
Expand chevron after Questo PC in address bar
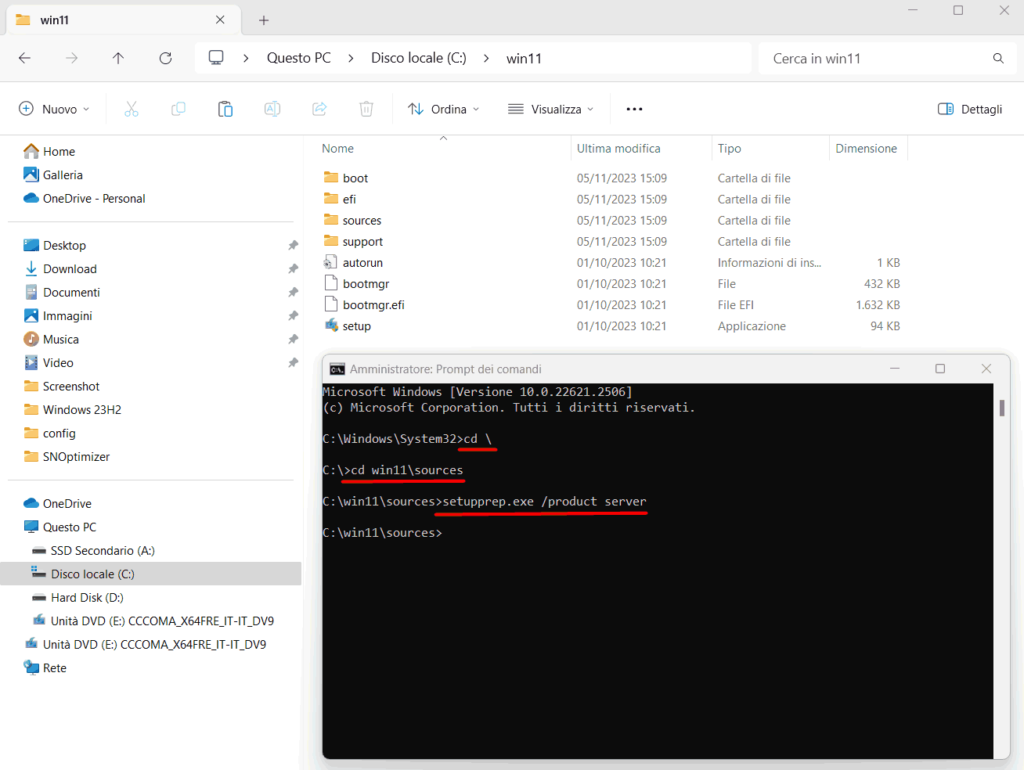[x=351, y=58]
